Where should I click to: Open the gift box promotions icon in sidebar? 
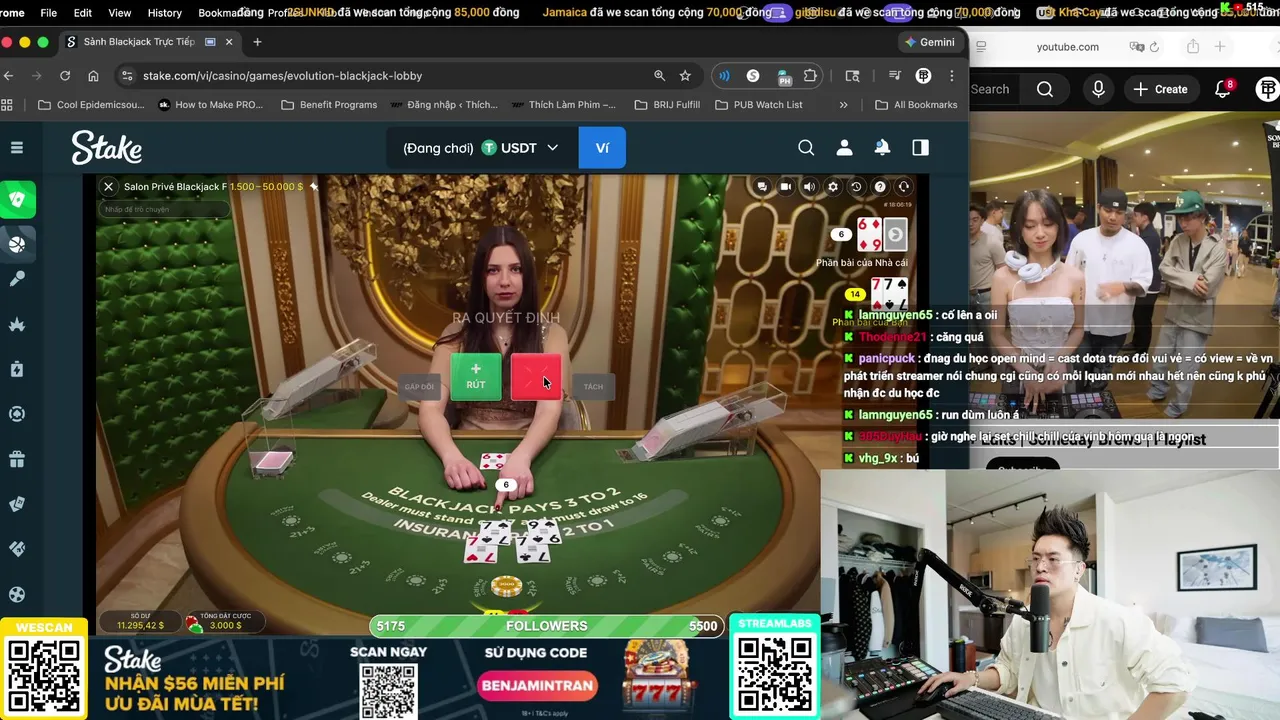click(x=17, y=460)
